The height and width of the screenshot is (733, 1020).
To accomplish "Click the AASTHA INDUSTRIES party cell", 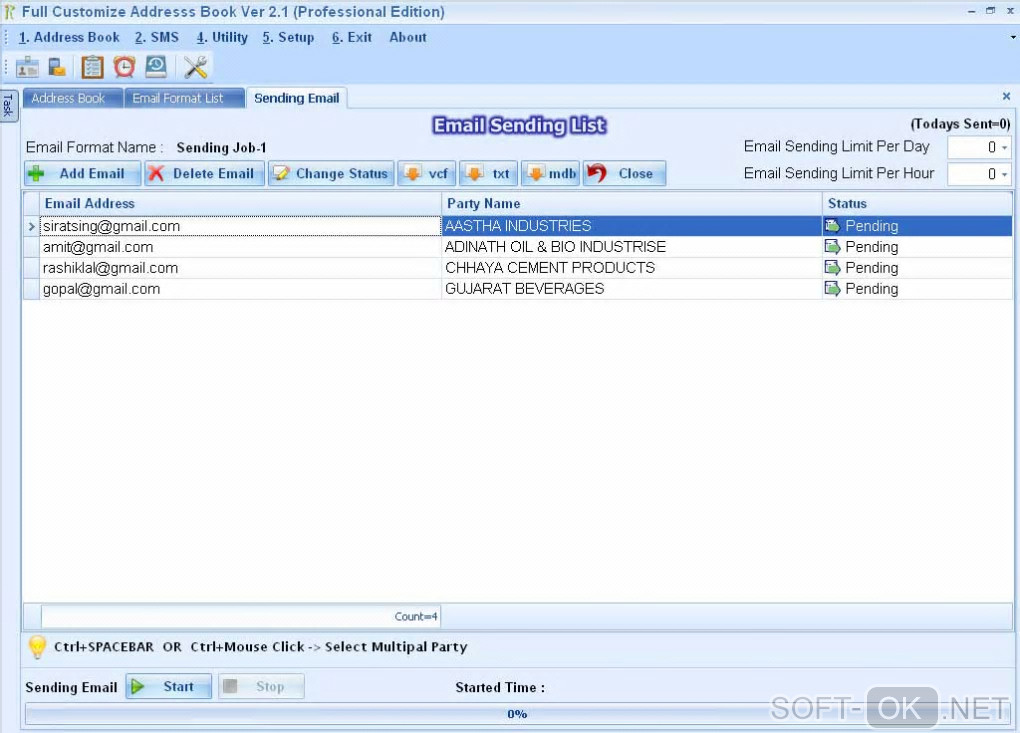I will click(x=632, y=226).
